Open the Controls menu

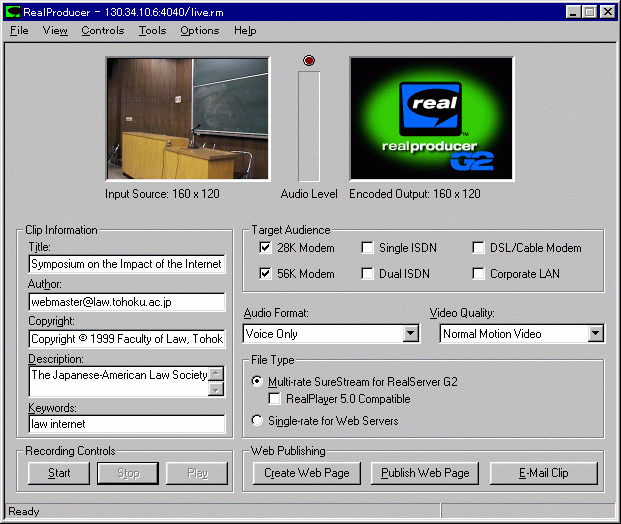point(103,30)
